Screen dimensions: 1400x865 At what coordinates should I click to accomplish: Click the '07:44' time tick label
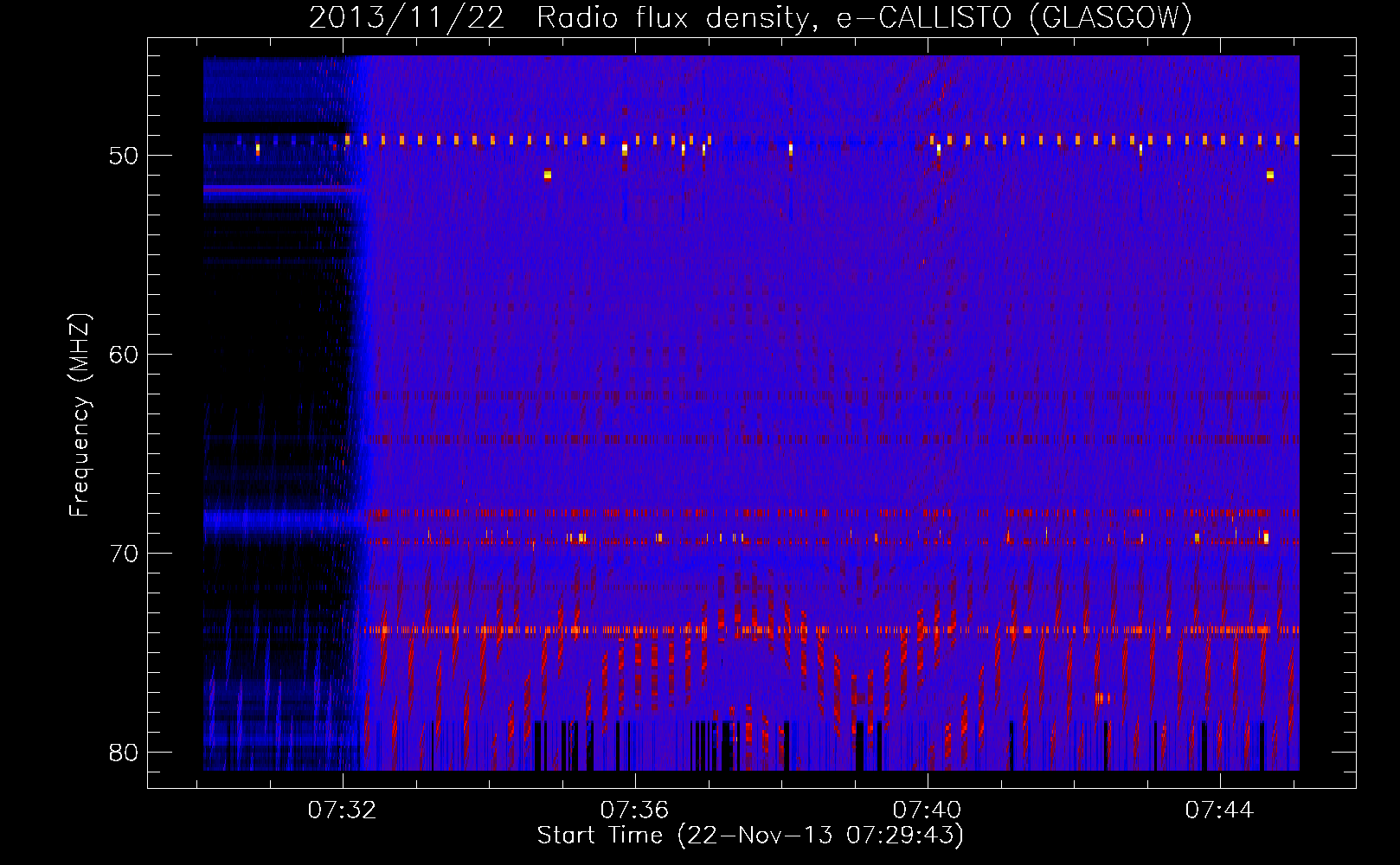1220,810
